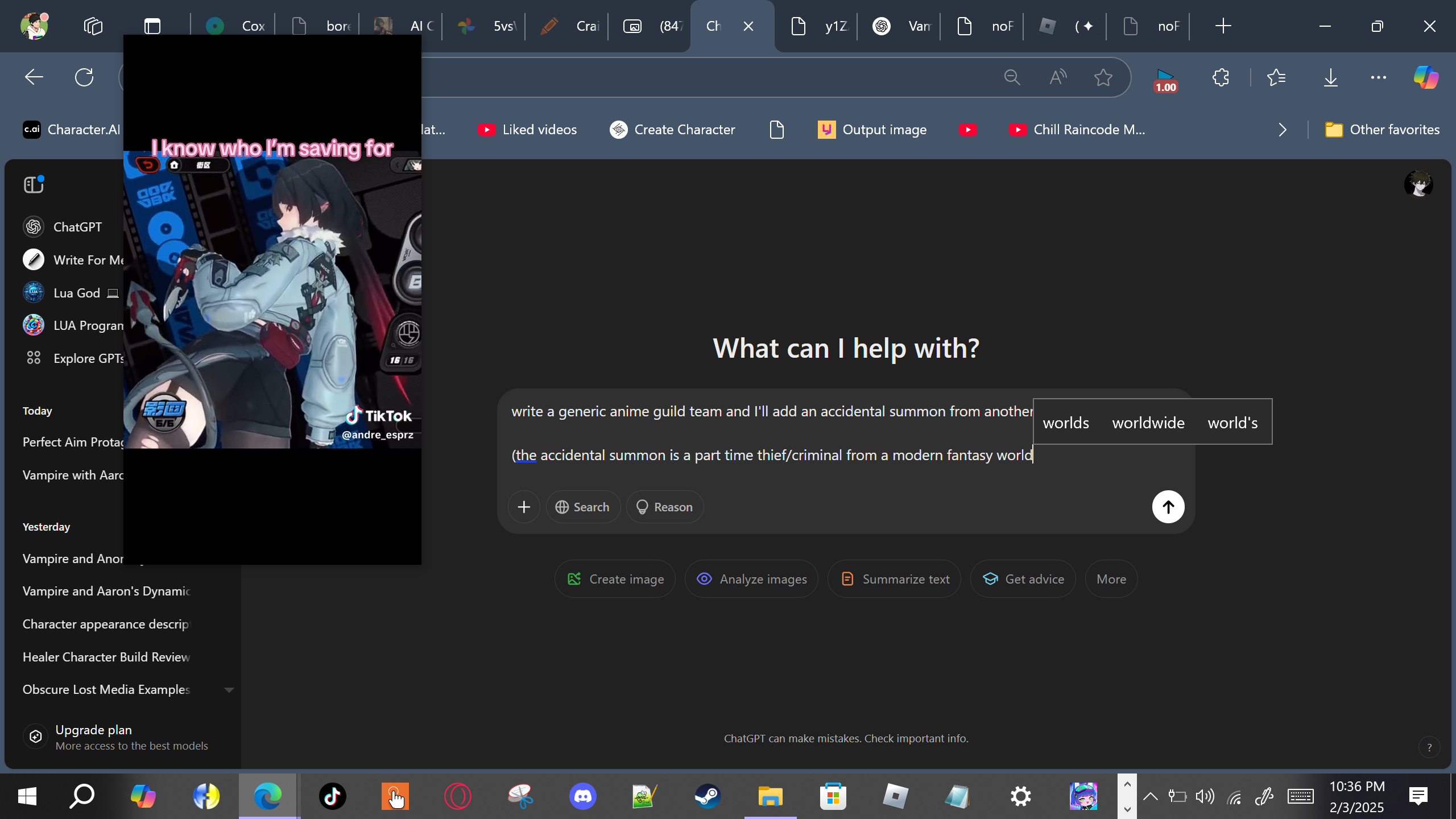Open the Copilot sidebar icon

click(x=1426, y=77)
